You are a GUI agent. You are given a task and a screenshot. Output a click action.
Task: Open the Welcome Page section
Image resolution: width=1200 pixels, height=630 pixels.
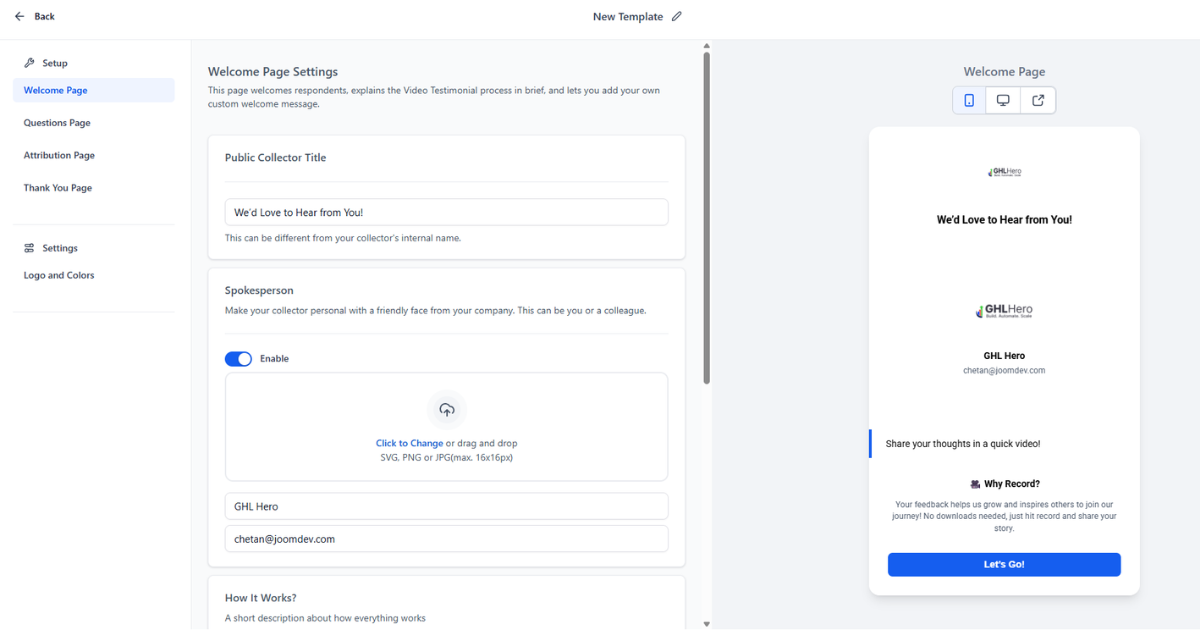94,90
